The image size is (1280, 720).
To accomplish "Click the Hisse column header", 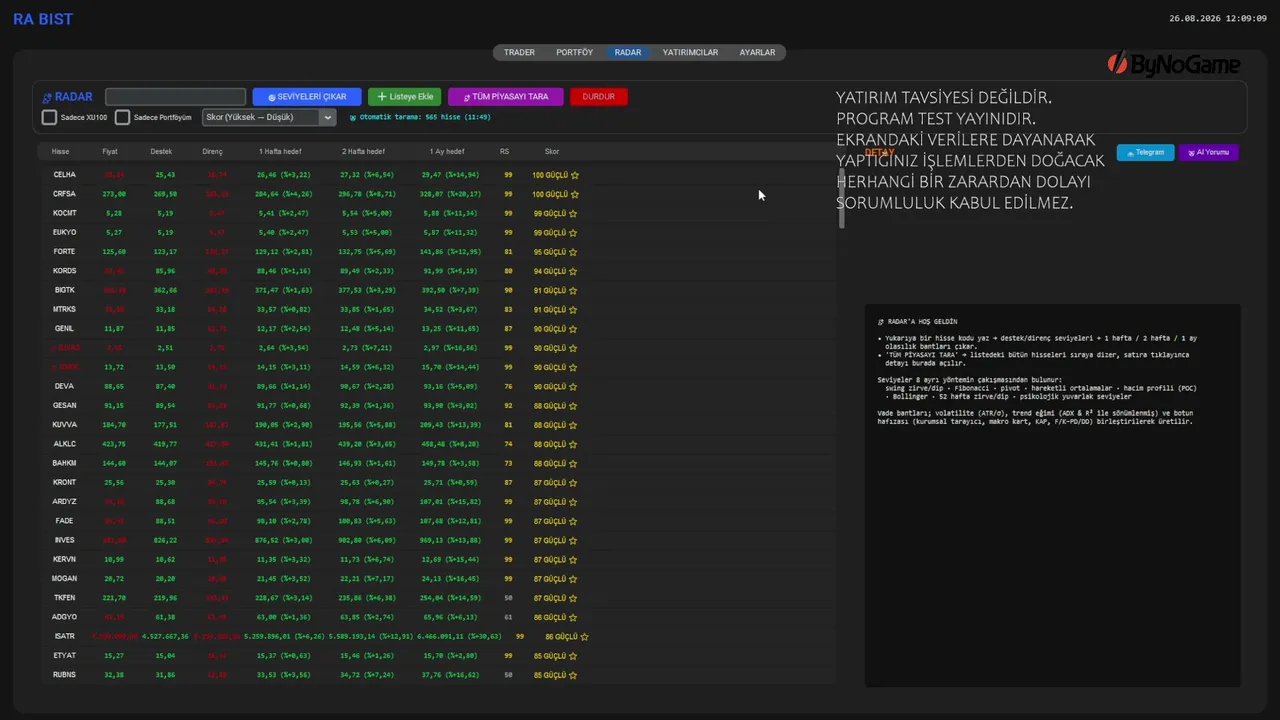I will click(x=60, y=152).
